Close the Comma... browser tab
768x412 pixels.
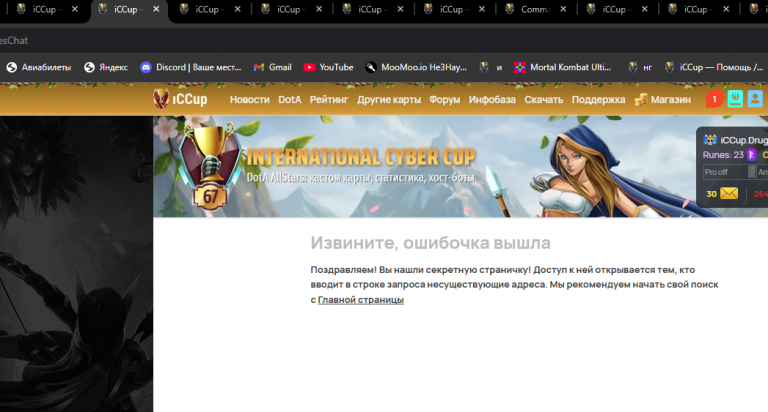[x=563, y=9]
